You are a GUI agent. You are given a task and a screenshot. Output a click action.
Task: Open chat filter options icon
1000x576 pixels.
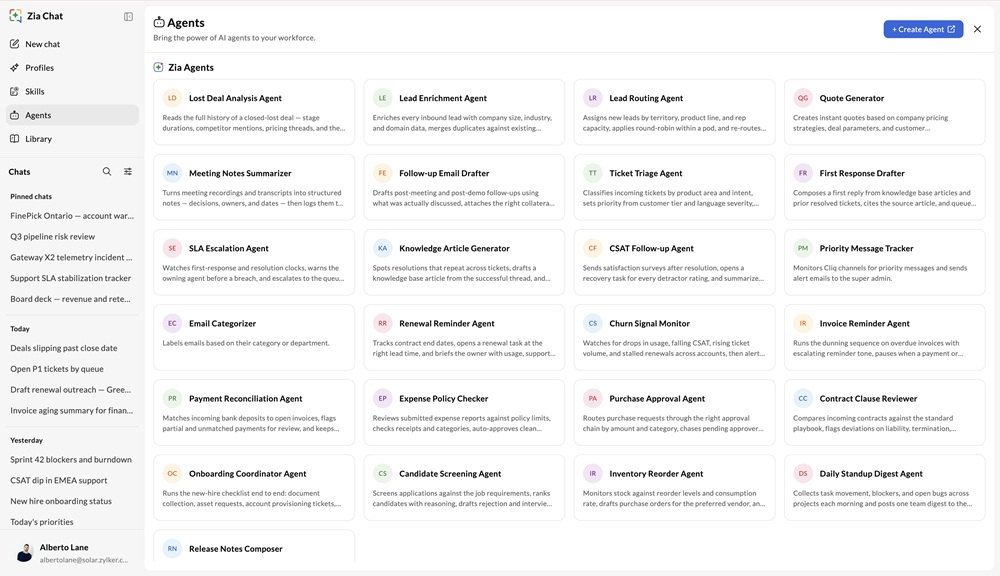tap(128, 172)
